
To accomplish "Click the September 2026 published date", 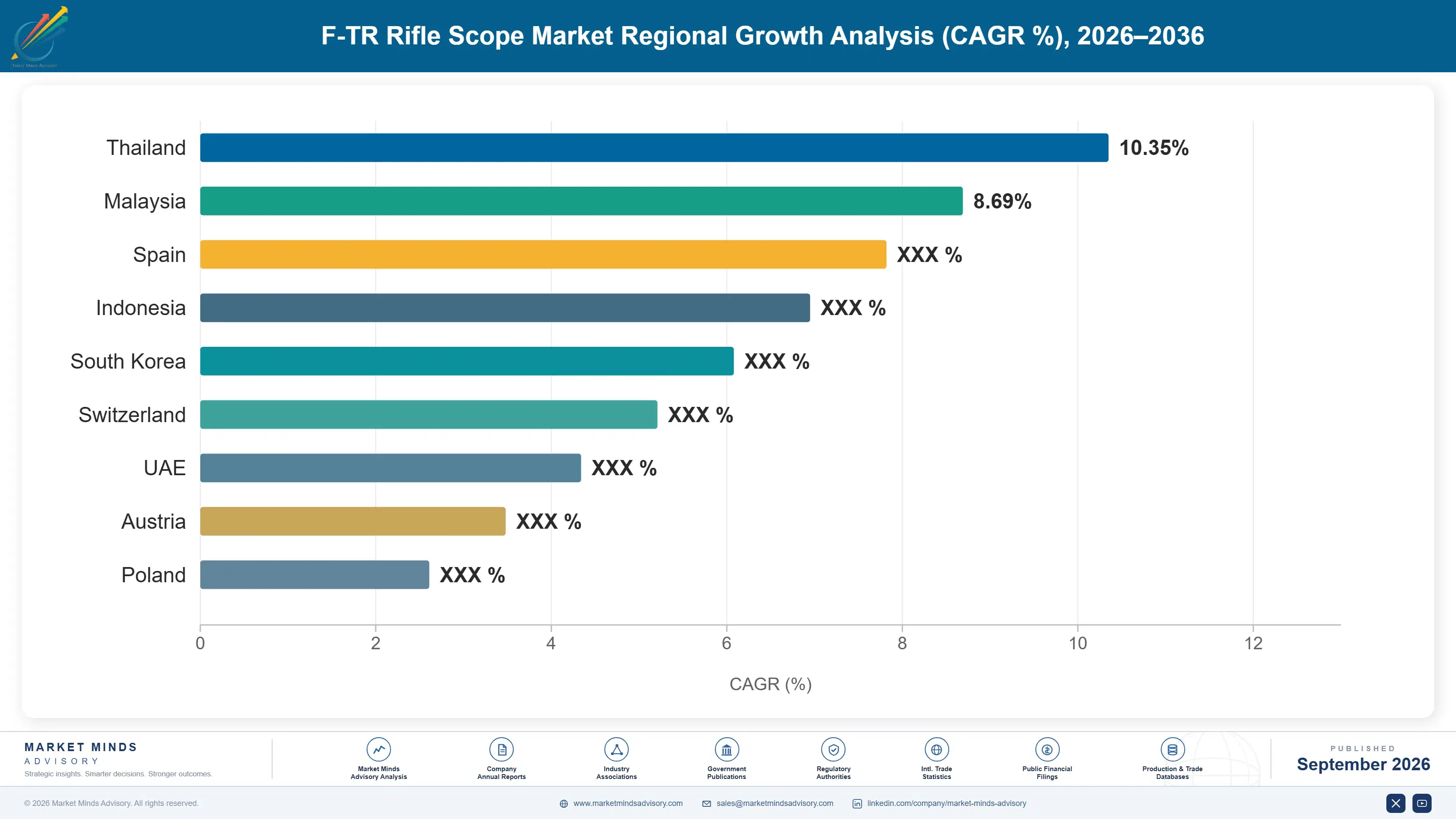I will [1363, 764].
